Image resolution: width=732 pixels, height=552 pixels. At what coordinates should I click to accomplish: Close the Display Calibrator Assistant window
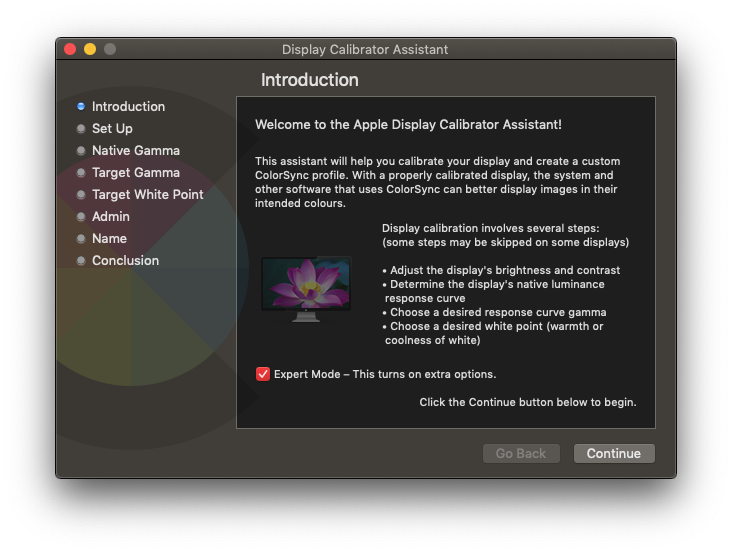(70, 49)
